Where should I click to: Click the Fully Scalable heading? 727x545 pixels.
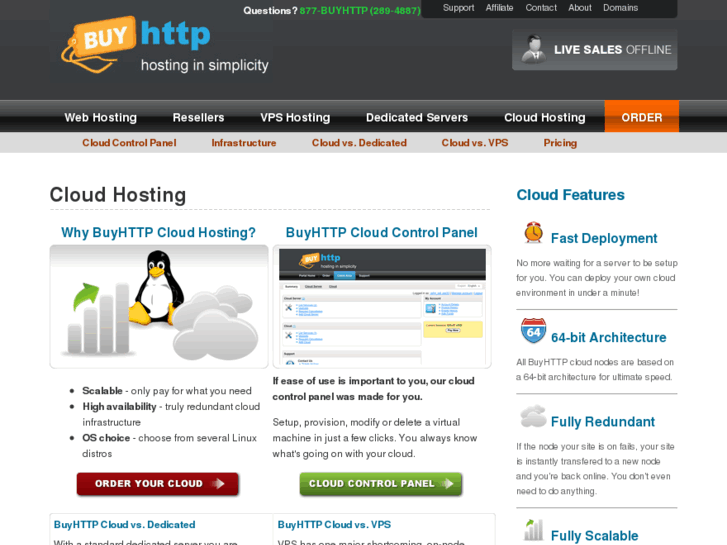(x=594, y=536)
